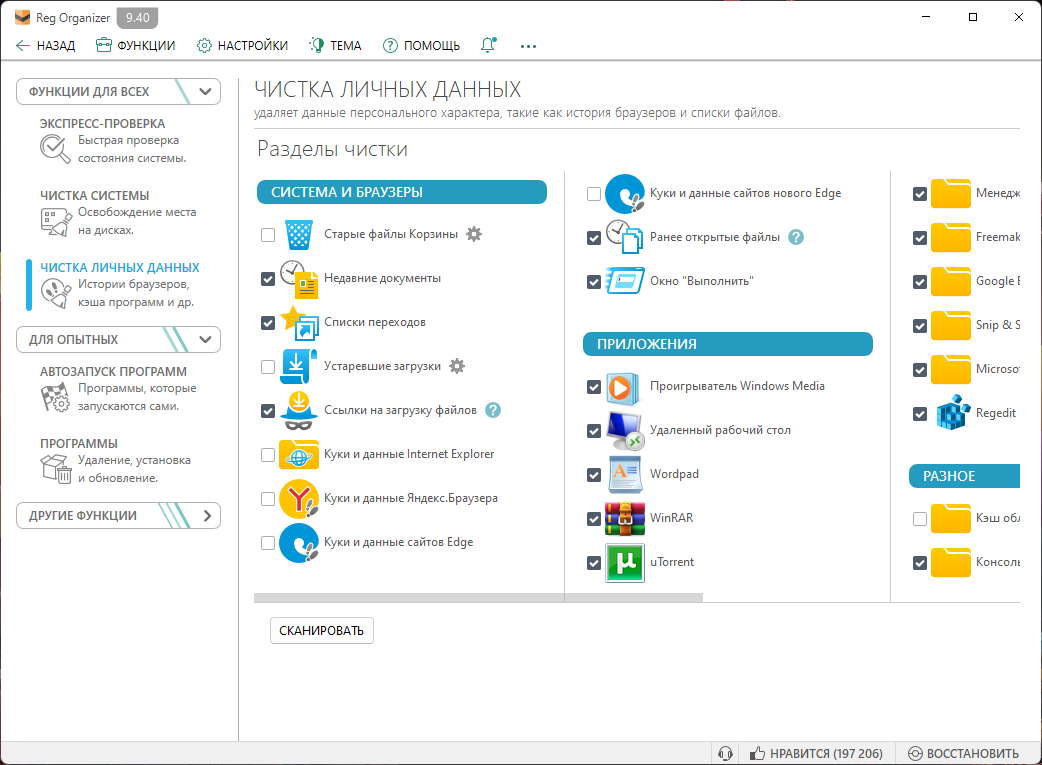Check Куки и данные сайтов нового Edge
The width and height of the screenshot is (1042, 765).
coord(594,193)
